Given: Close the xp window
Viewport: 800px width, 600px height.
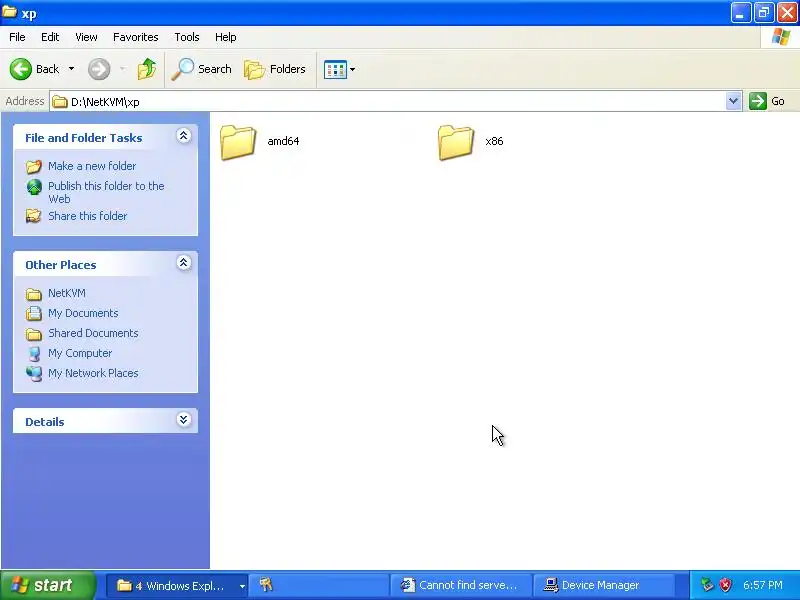Looking at the screenshot, I should [x=787, y=13].
